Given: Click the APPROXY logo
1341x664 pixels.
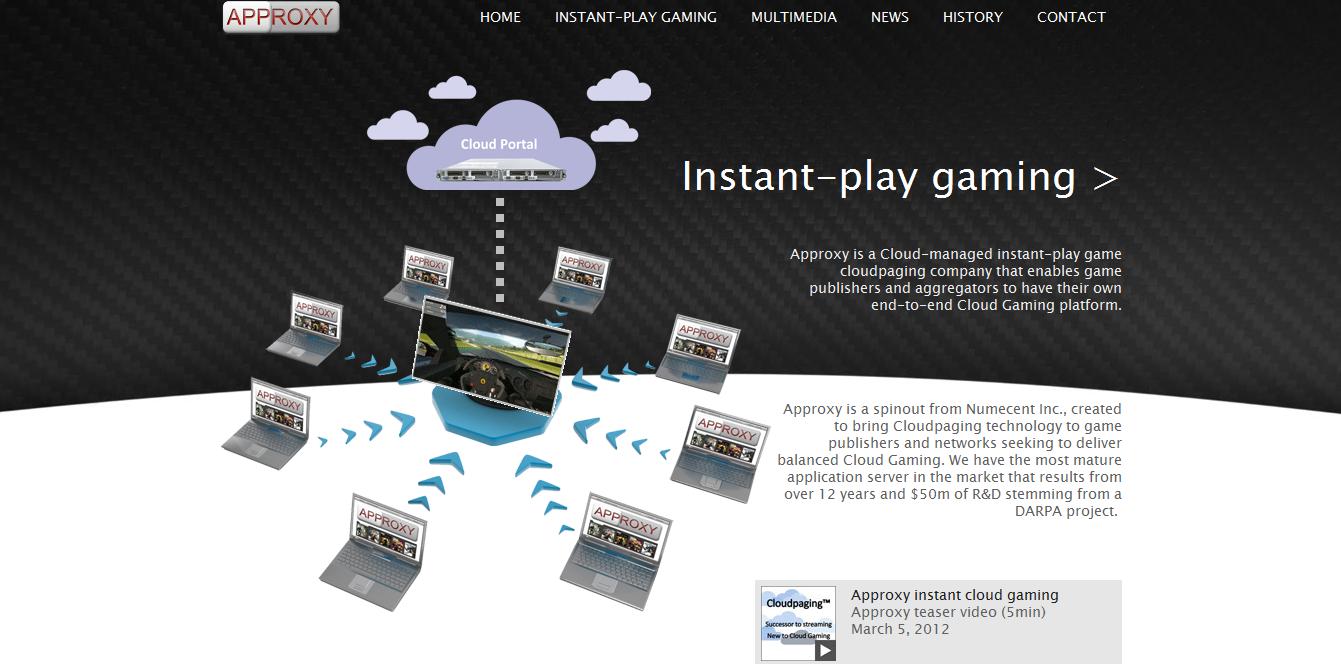Looking at the screenshot, I should [x=281, y=17].
